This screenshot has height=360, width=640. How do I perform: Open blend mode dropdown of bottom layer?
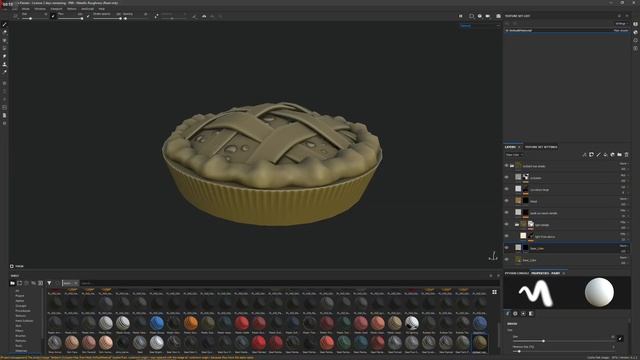tap(624, 258)
